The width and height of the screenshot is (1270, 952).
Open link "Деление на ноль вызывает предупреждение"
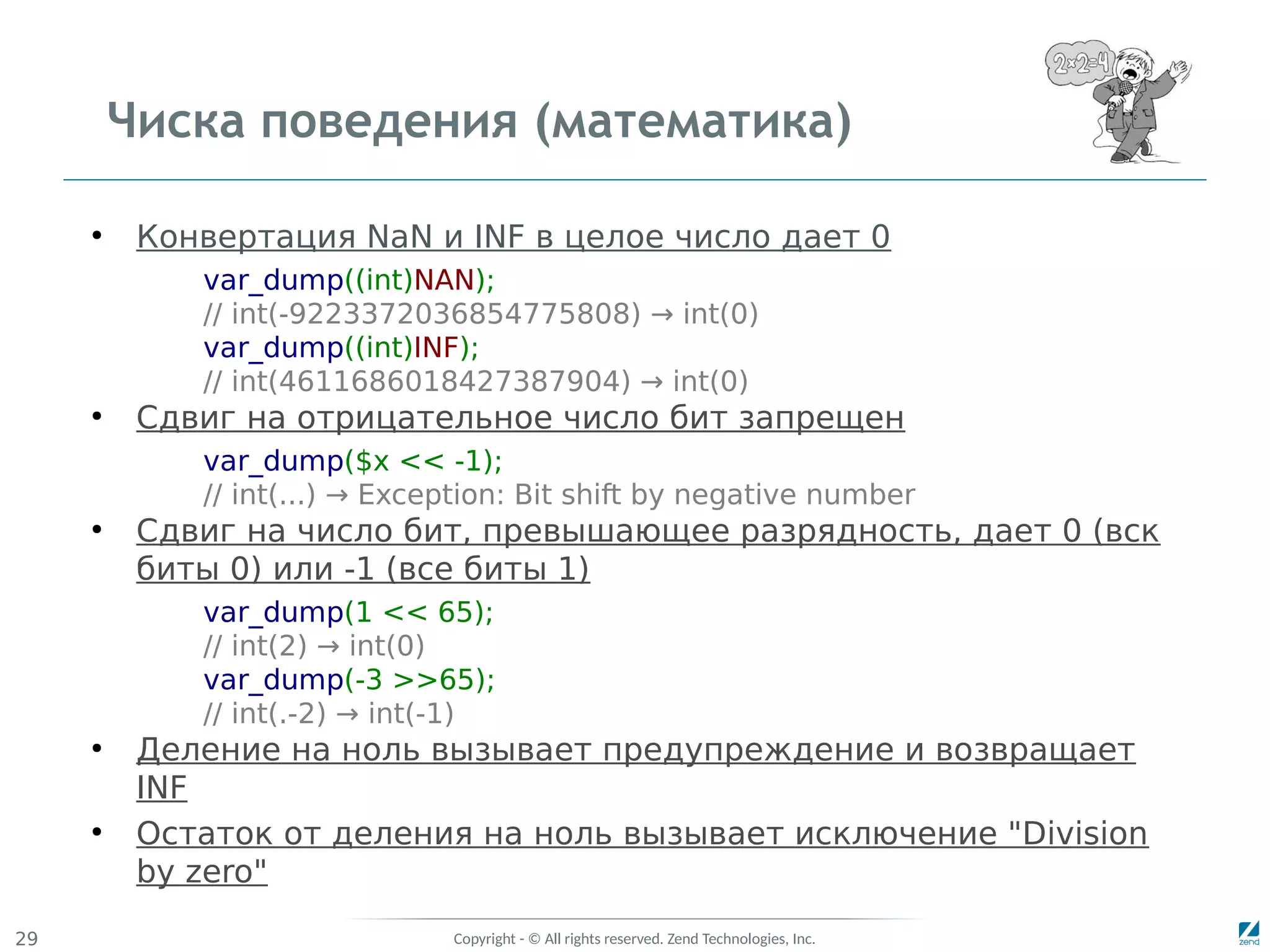point(636,769)
